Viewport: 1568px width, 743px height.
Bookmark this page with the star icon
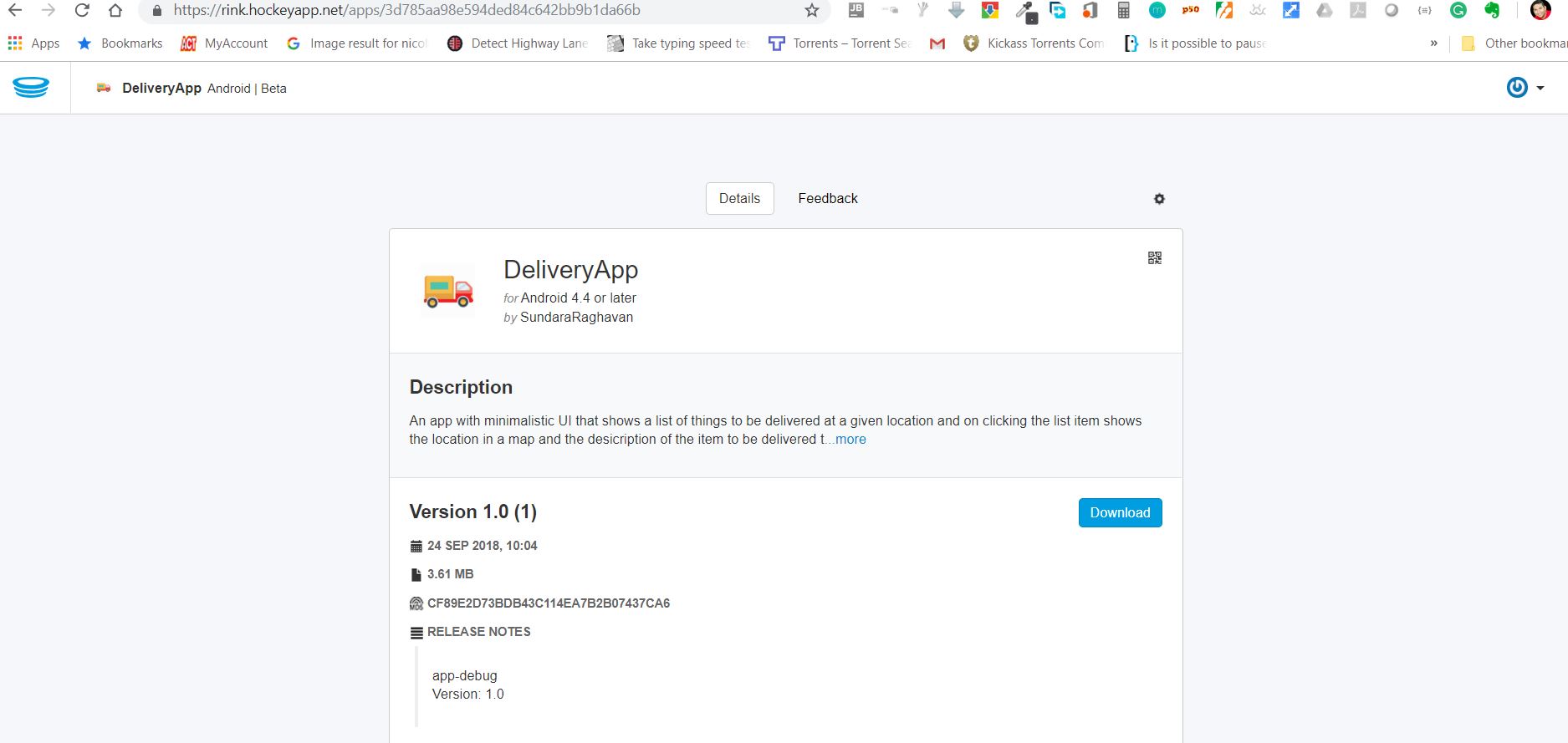tap(811, 11)
